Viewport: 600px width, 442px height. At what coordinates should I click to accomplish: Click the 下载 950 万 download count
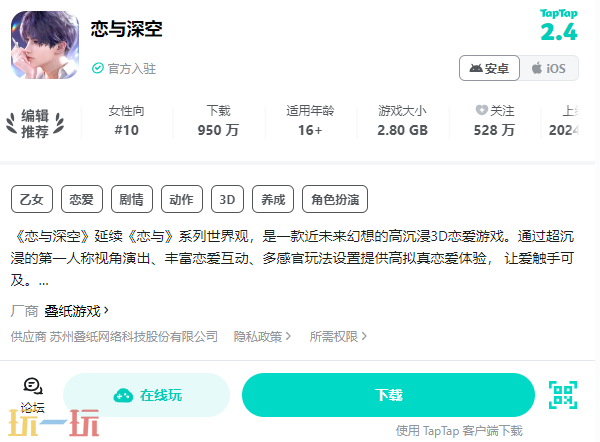coord(218,121)
